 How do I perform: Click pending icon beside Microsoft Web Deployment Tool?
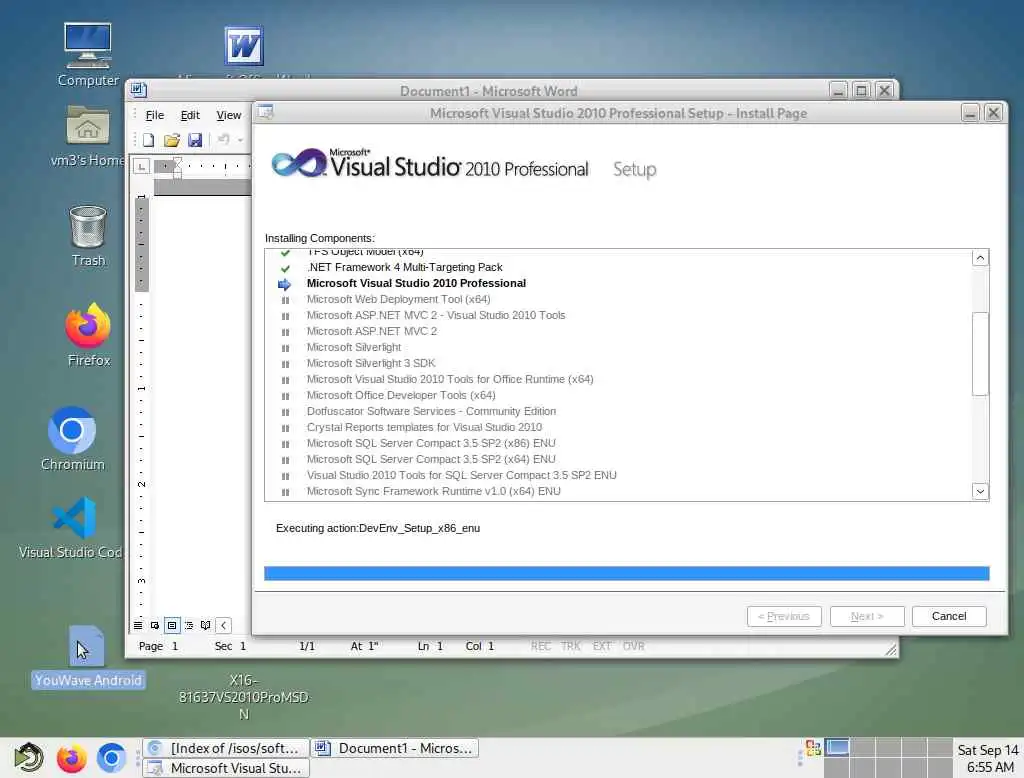click(285, 300)
